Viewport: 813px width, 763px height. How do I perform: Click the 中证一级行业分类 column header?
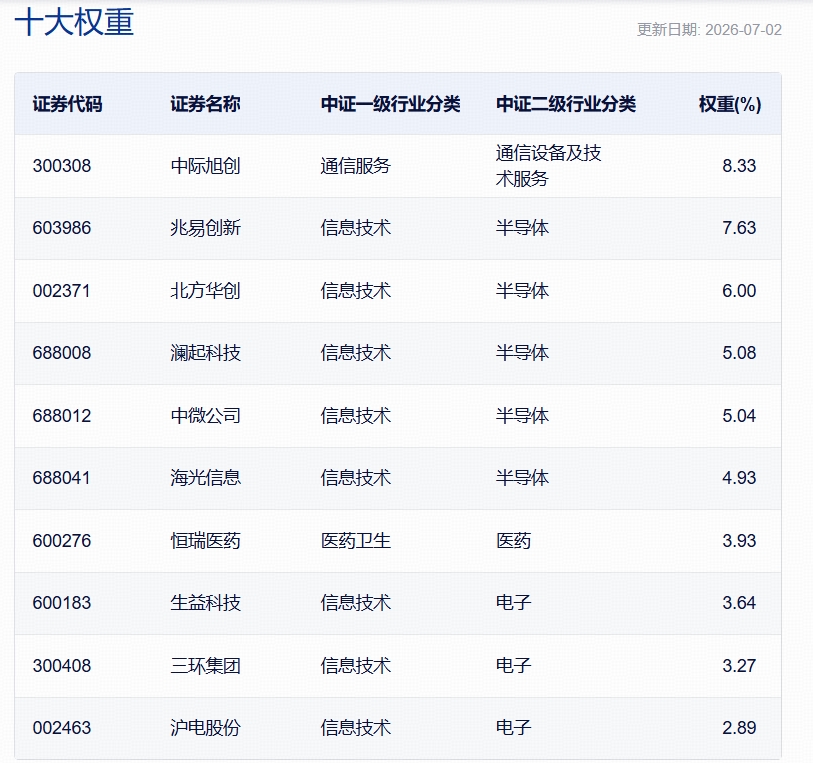pos(390,104)
